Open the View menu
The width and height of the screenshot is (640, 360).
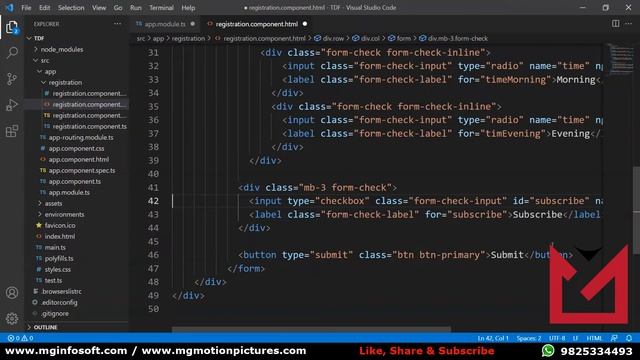coord(99,8)
